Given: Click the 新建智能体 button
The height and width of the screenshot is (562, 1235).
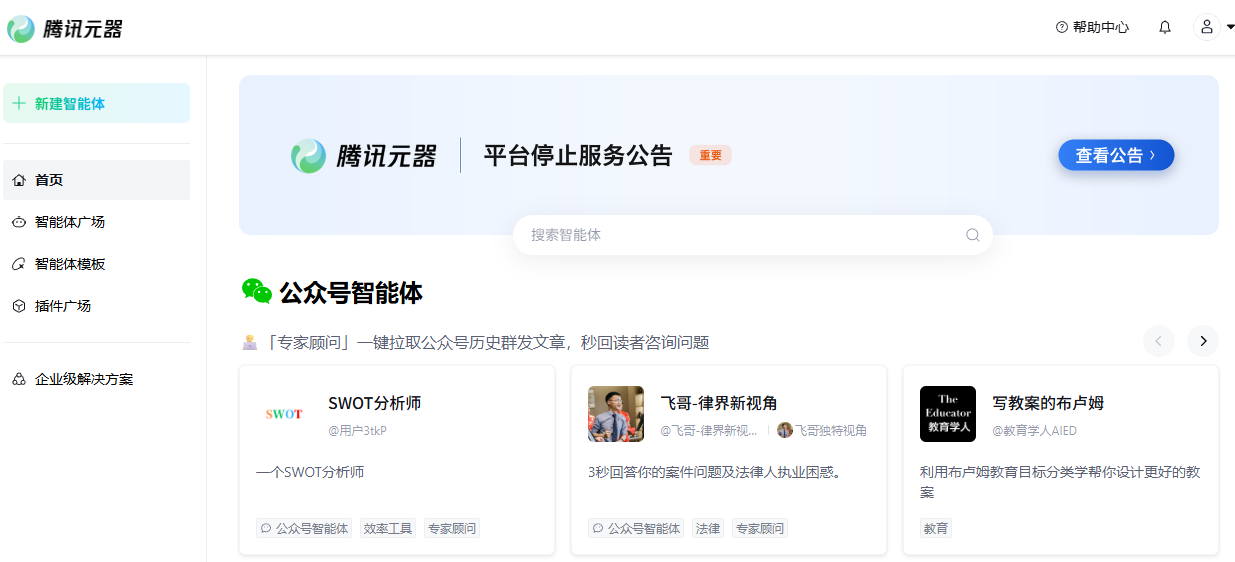Looking at the screenshot, I should (x=96, y=103).
